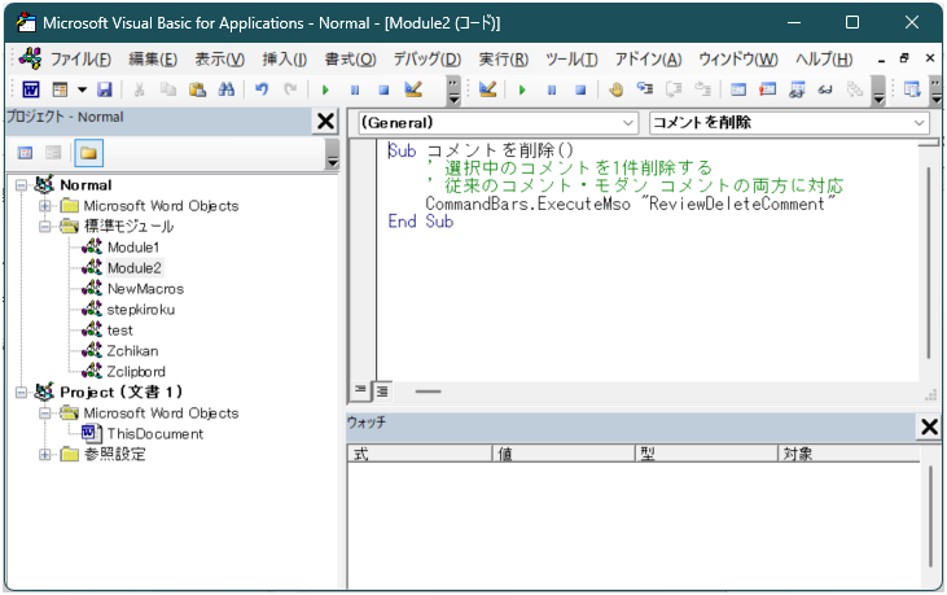The image size is (947, 595).
Task: Open the 表示(V) menu
Action: 219,59
